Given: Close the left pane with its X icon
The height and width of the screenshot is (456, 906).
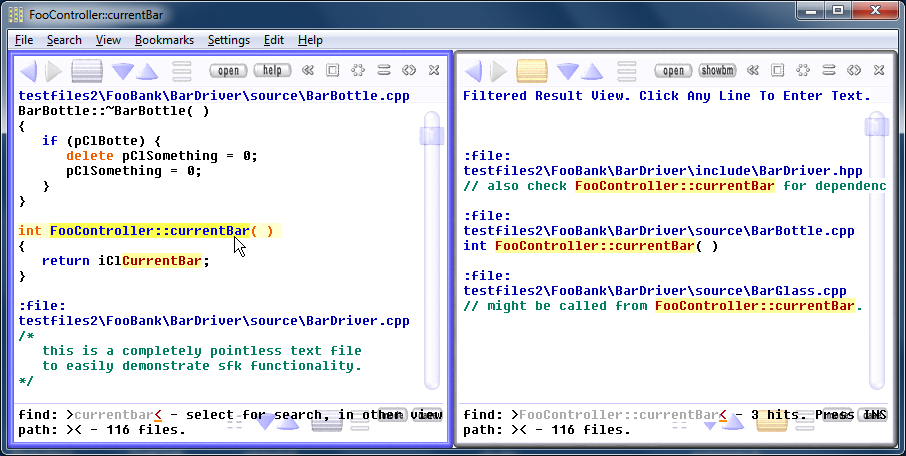Looking at the screenshot, I should point(434,71).
